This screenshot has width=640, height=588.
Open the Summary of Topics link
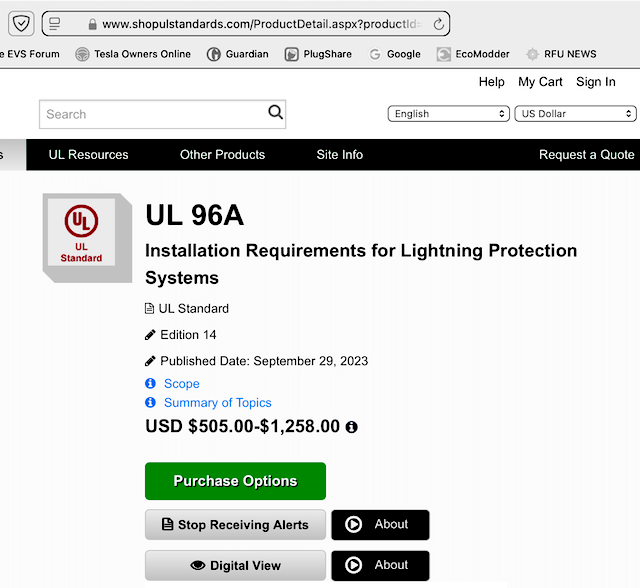(x=218, y=403)
